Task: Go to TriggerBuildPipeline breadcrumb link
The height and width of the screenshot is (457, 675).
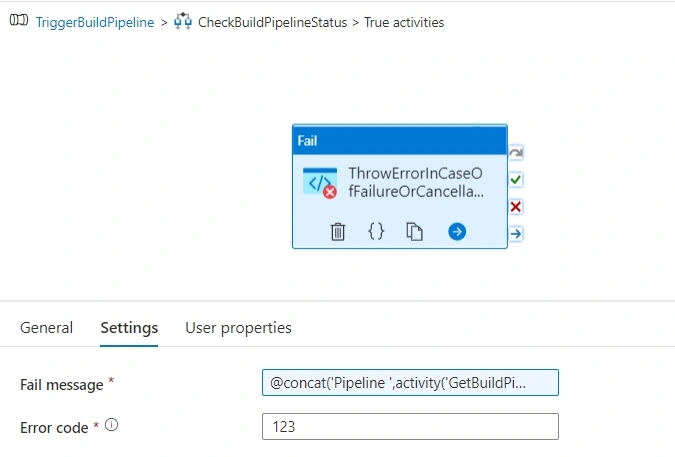Action: click(95, 22)
